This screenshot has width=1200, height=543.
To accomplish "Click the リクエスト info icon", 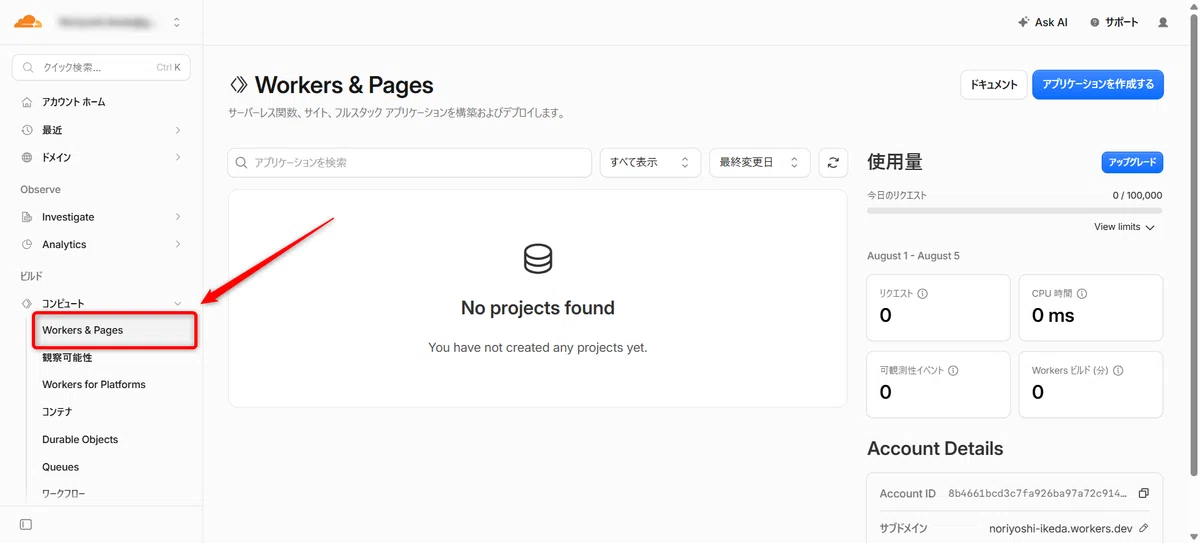I will pyautogui.click(x=922, y=294).
